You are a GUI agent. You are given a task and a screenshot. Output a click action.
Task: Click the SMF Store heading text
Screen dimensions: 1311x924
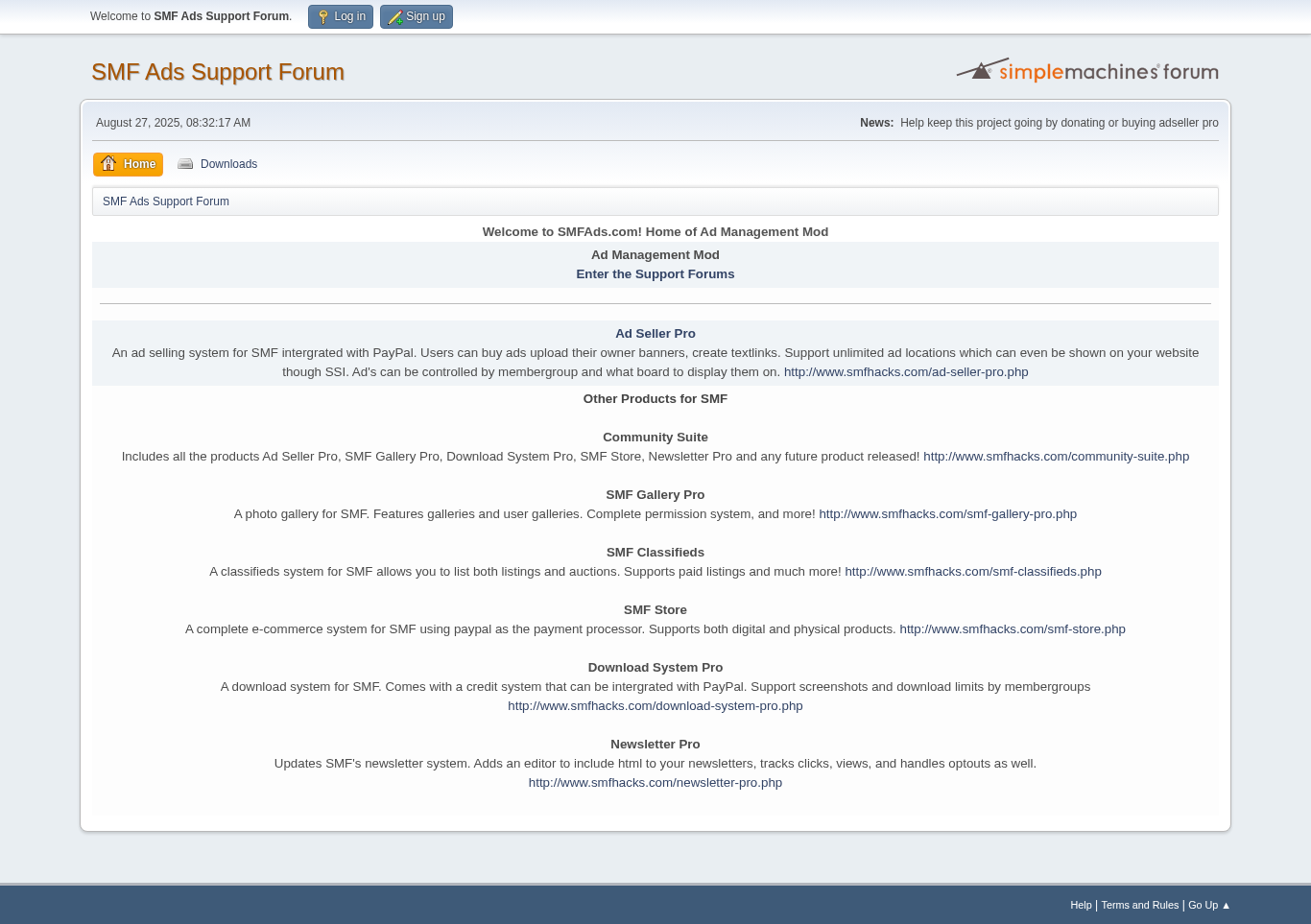[x=655, y=610]
